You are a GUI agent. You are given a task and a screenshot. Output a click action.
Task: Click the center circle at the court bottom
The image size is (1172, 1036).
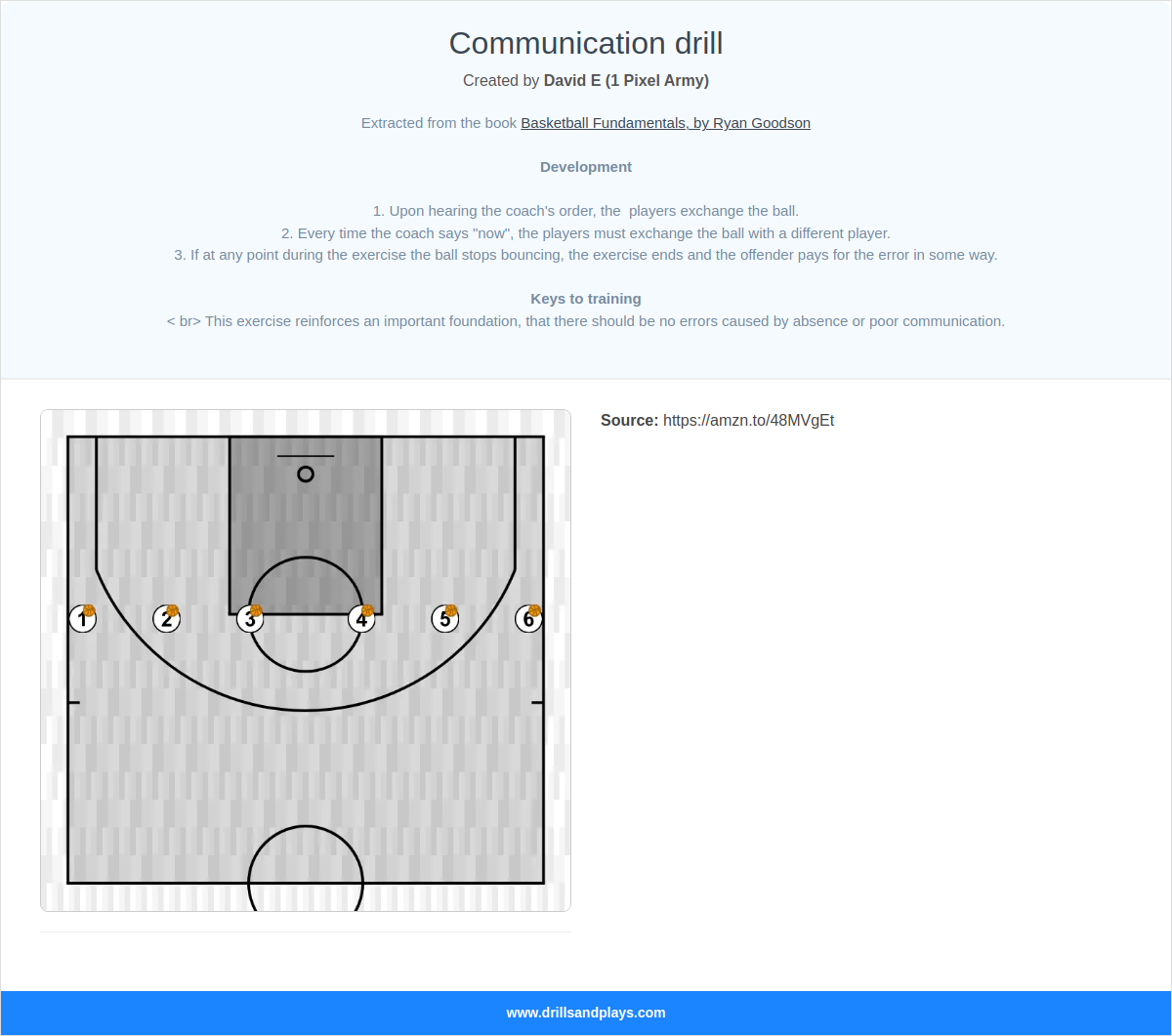click(x=306, y=880)
